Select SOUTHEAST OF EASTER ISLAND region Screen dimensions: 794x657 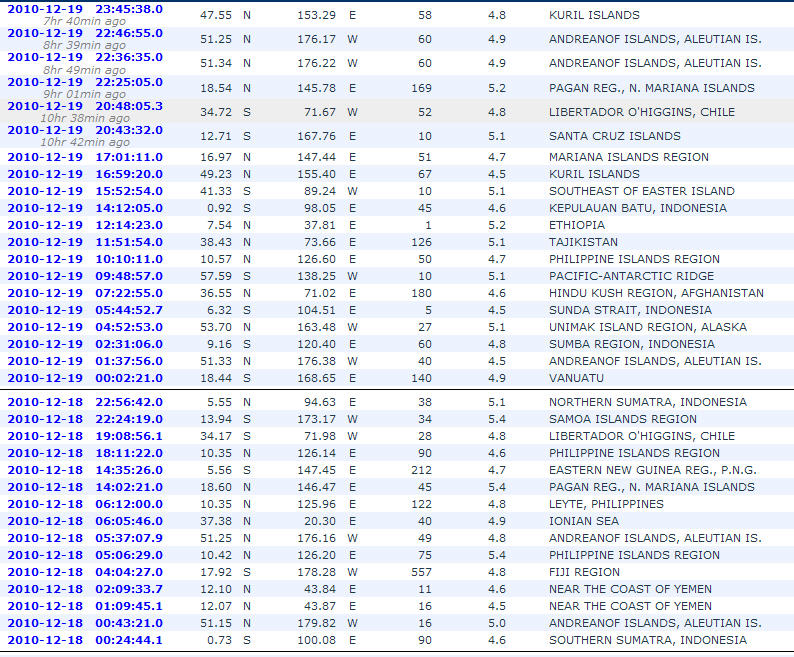(642, 191)
